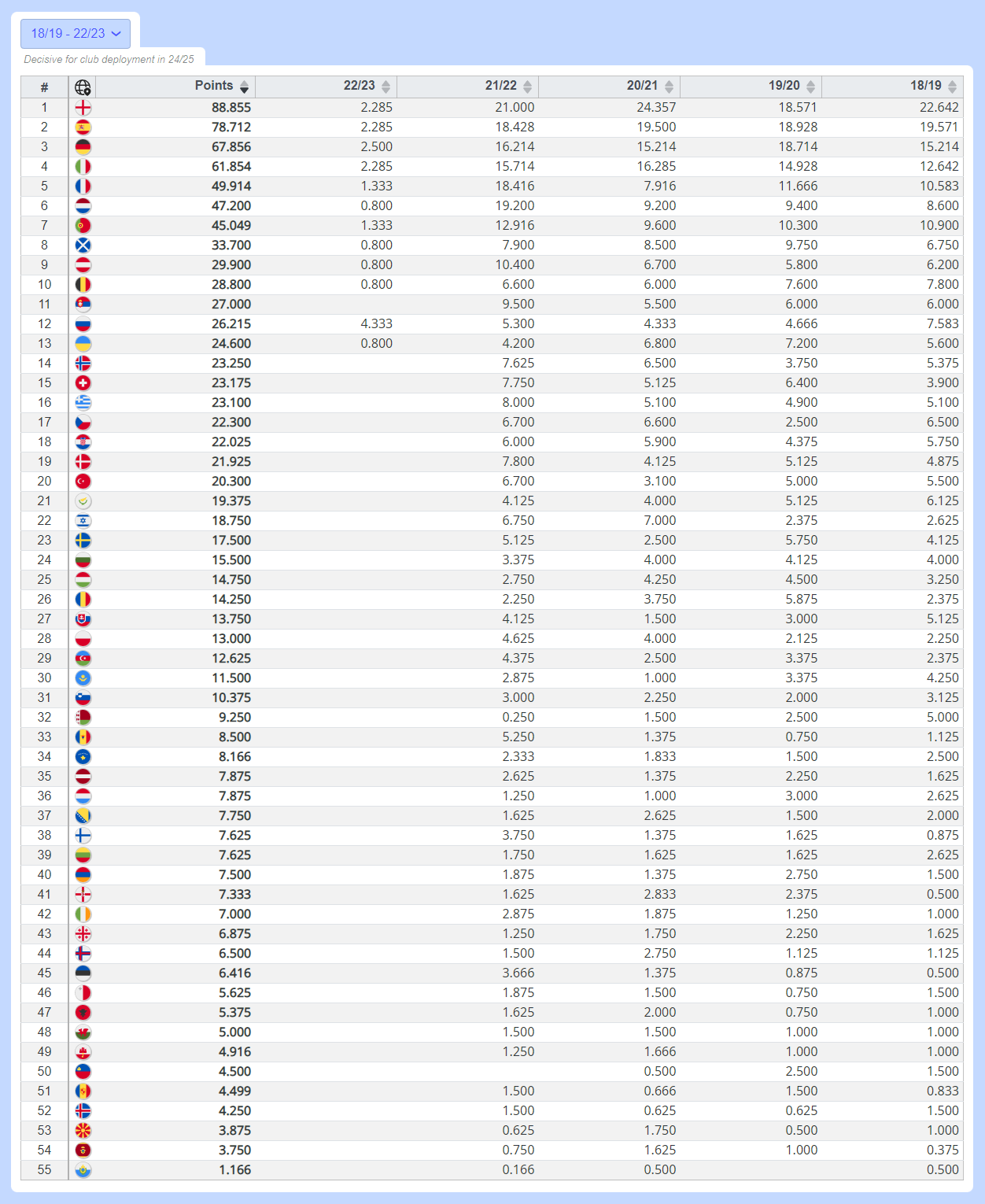Viewport: 985px width, 1204px height.
Task: Select the England flag in row 1
Action: [x=83, y=108]
